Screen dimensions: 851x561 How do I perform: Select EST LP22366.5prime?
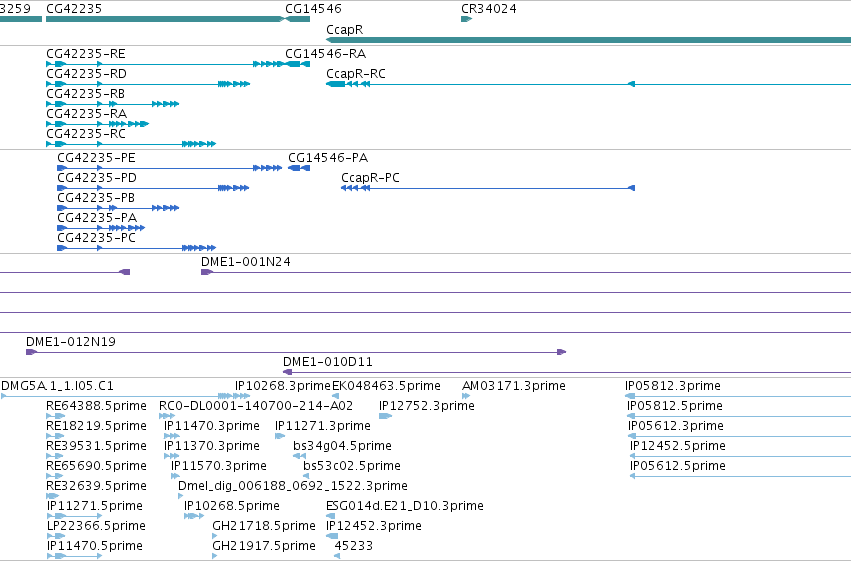click(97, 526)
